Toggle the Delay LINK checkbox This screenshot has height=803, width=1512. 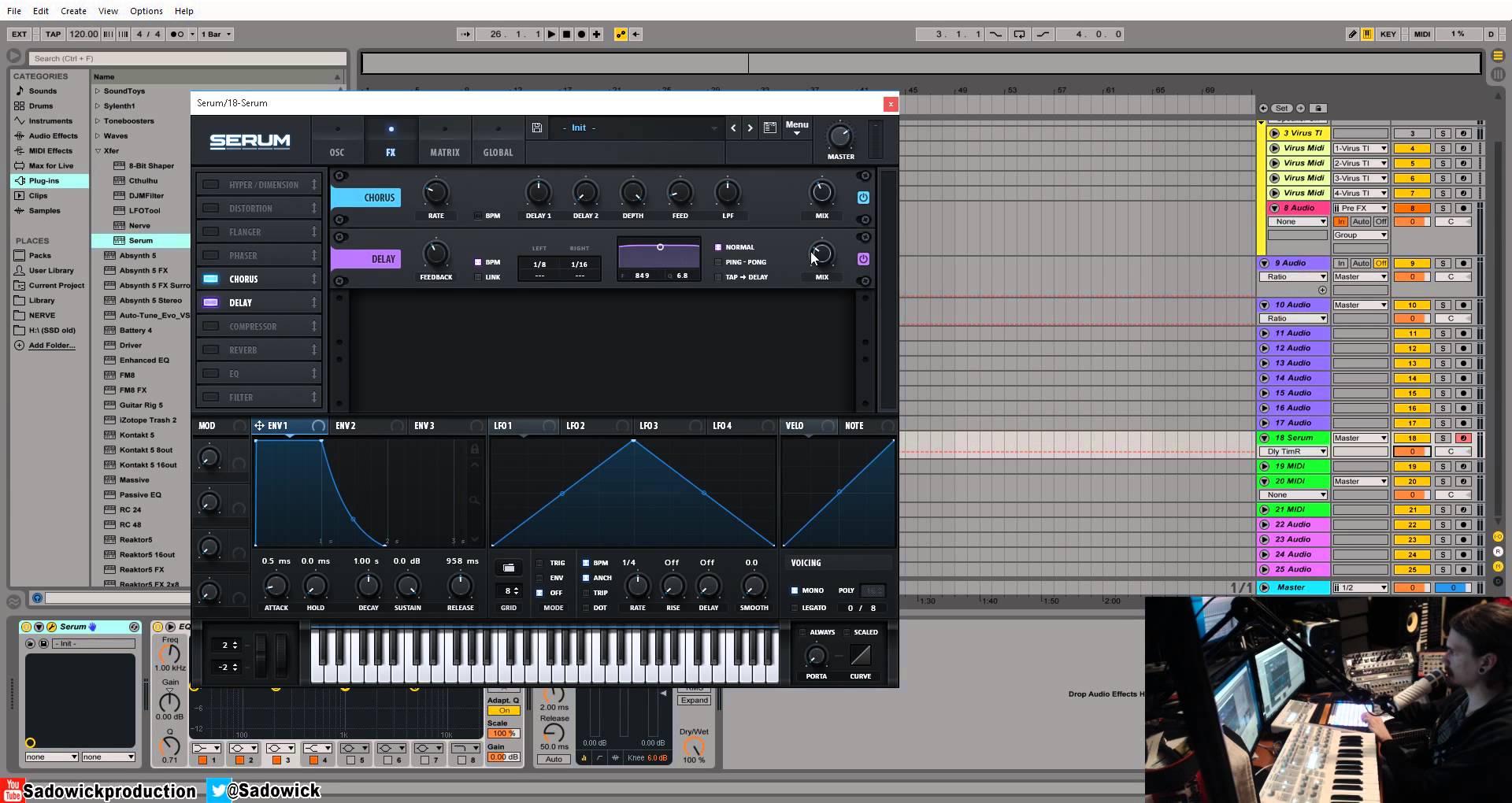(x=478, y=277)
